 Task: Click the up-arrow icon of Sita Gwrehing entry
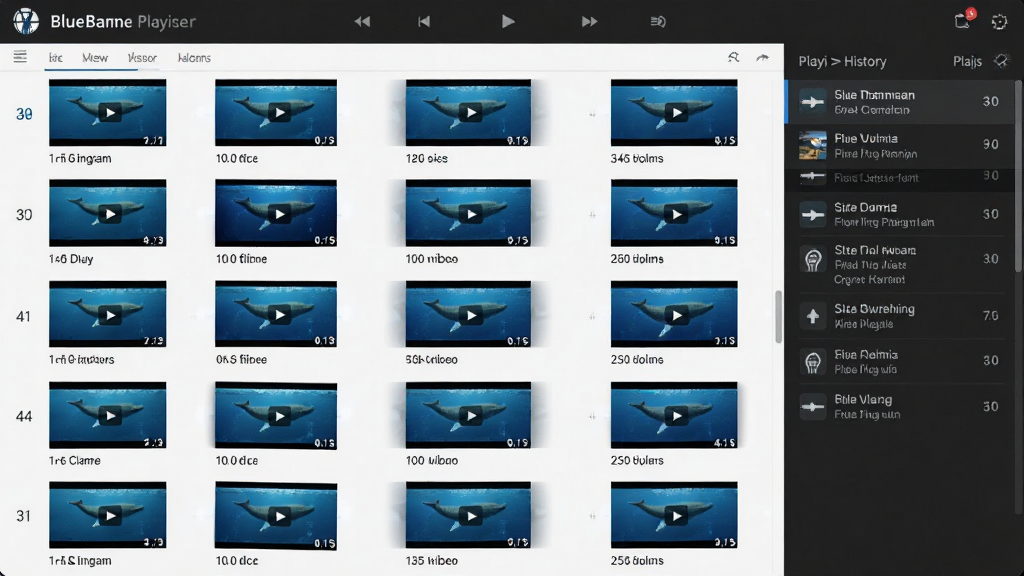[812, 317]
